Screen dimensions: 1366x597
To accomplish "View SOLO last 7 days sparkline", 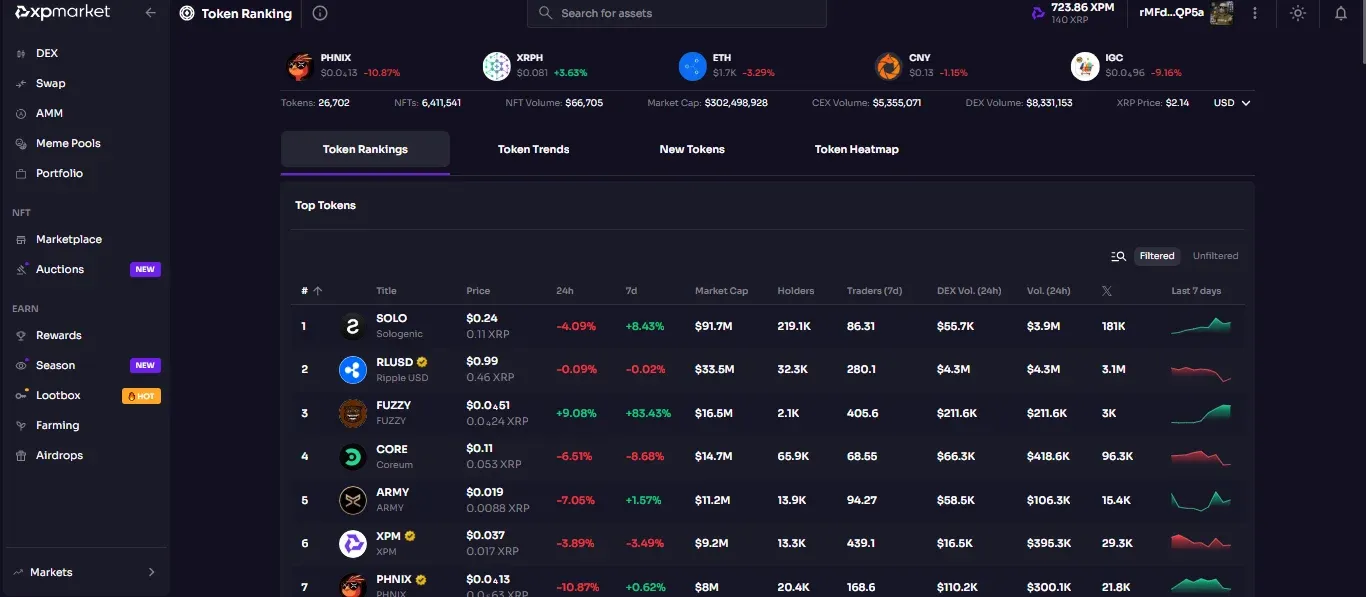I will click(x=1201, y=326).
